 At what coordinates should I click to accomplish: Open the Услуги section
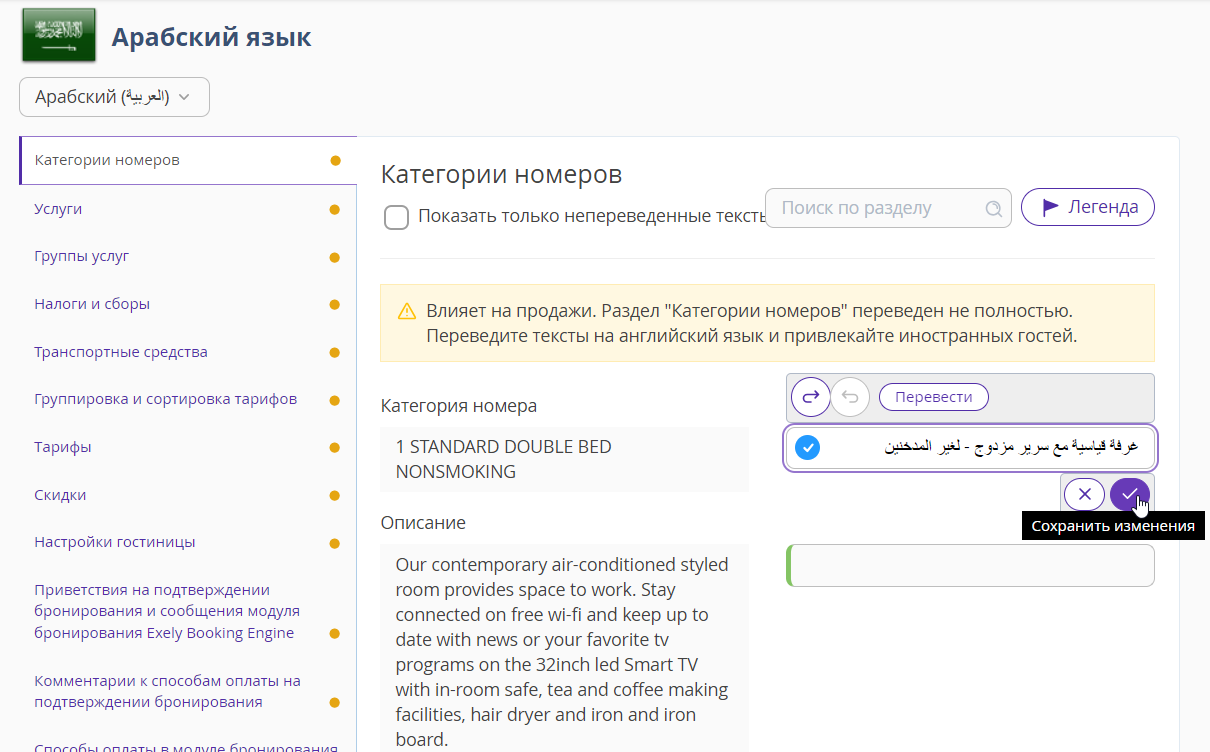click(58, 209)
